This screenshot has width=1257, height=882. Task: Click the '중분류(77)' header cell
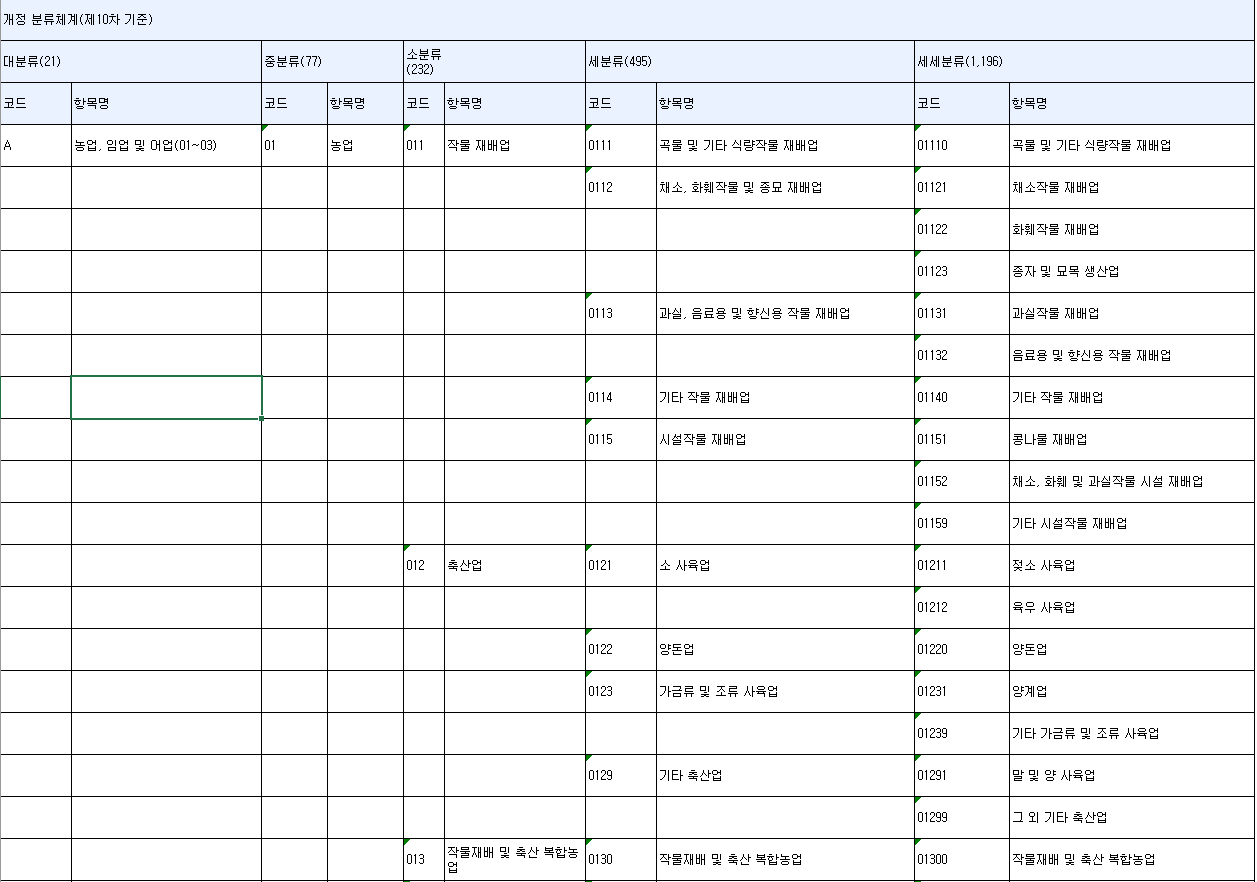click(332, 61)
